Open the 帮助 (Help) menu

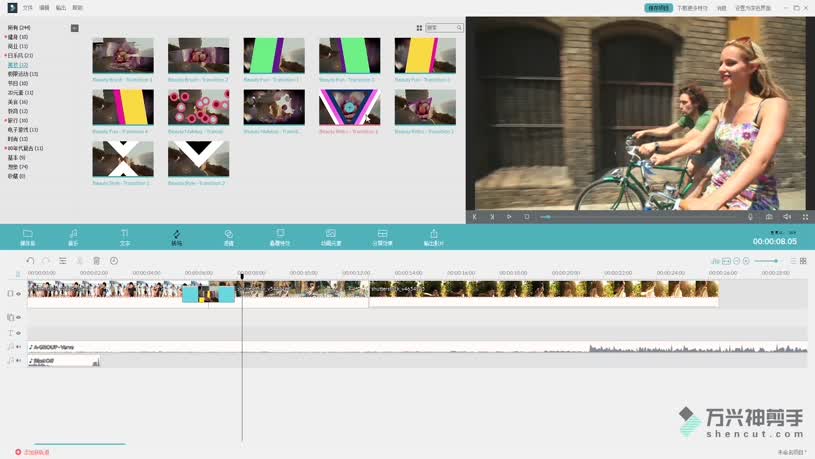78,8
